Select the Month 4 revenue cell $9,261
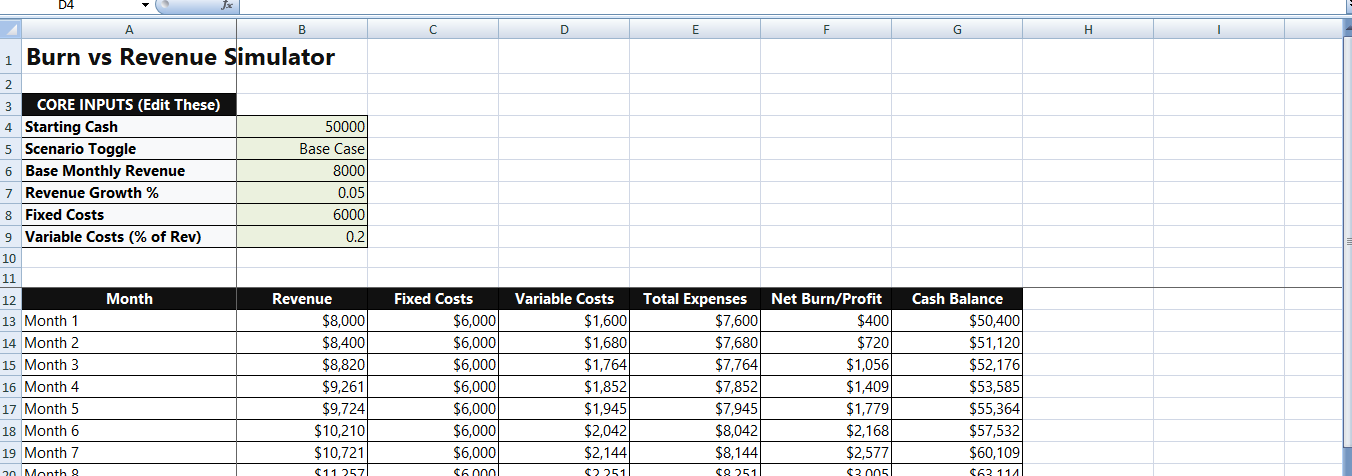 [302, 387]
